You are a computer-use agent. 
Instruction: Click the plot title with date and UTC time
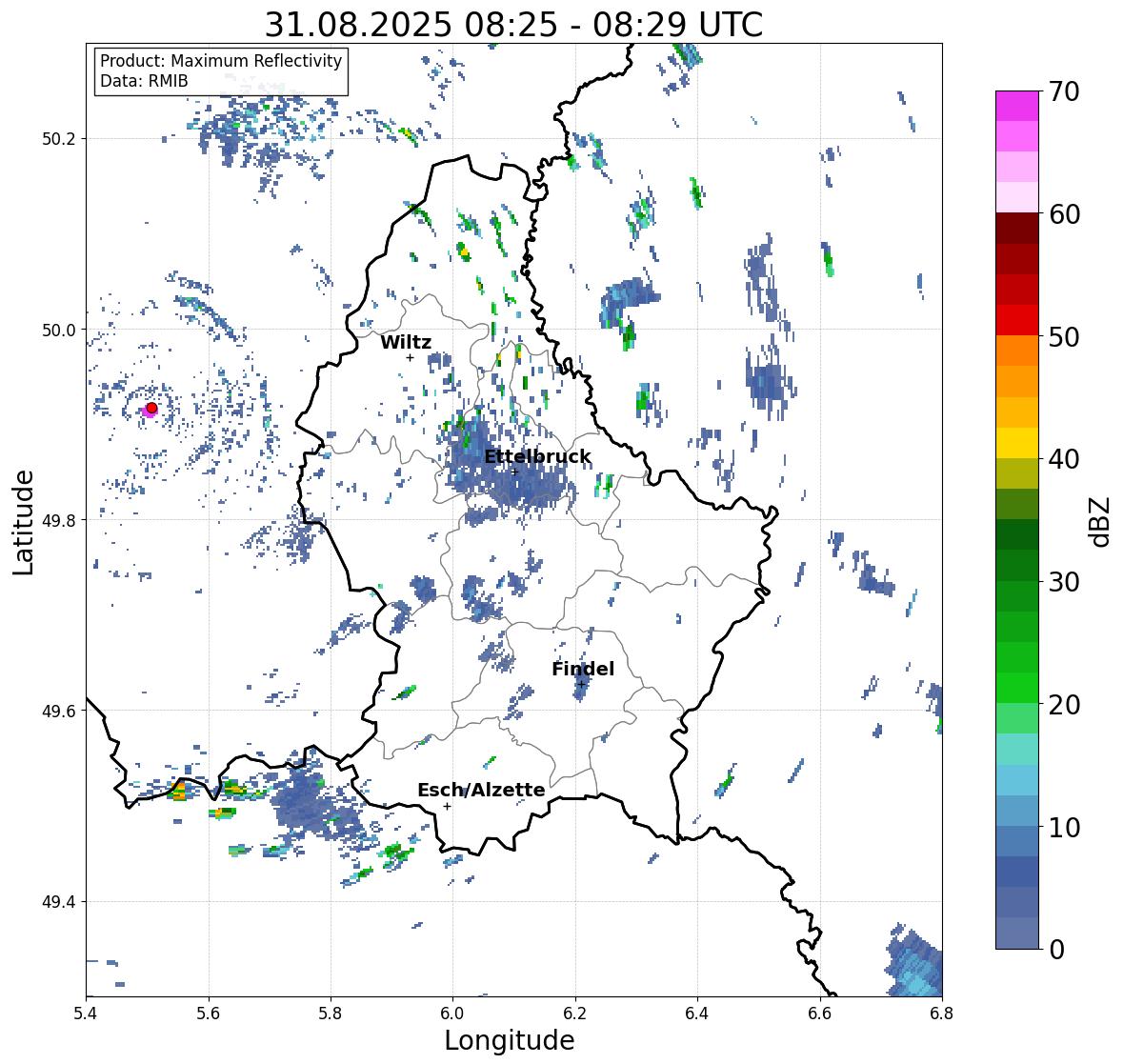tap(513, 25)
